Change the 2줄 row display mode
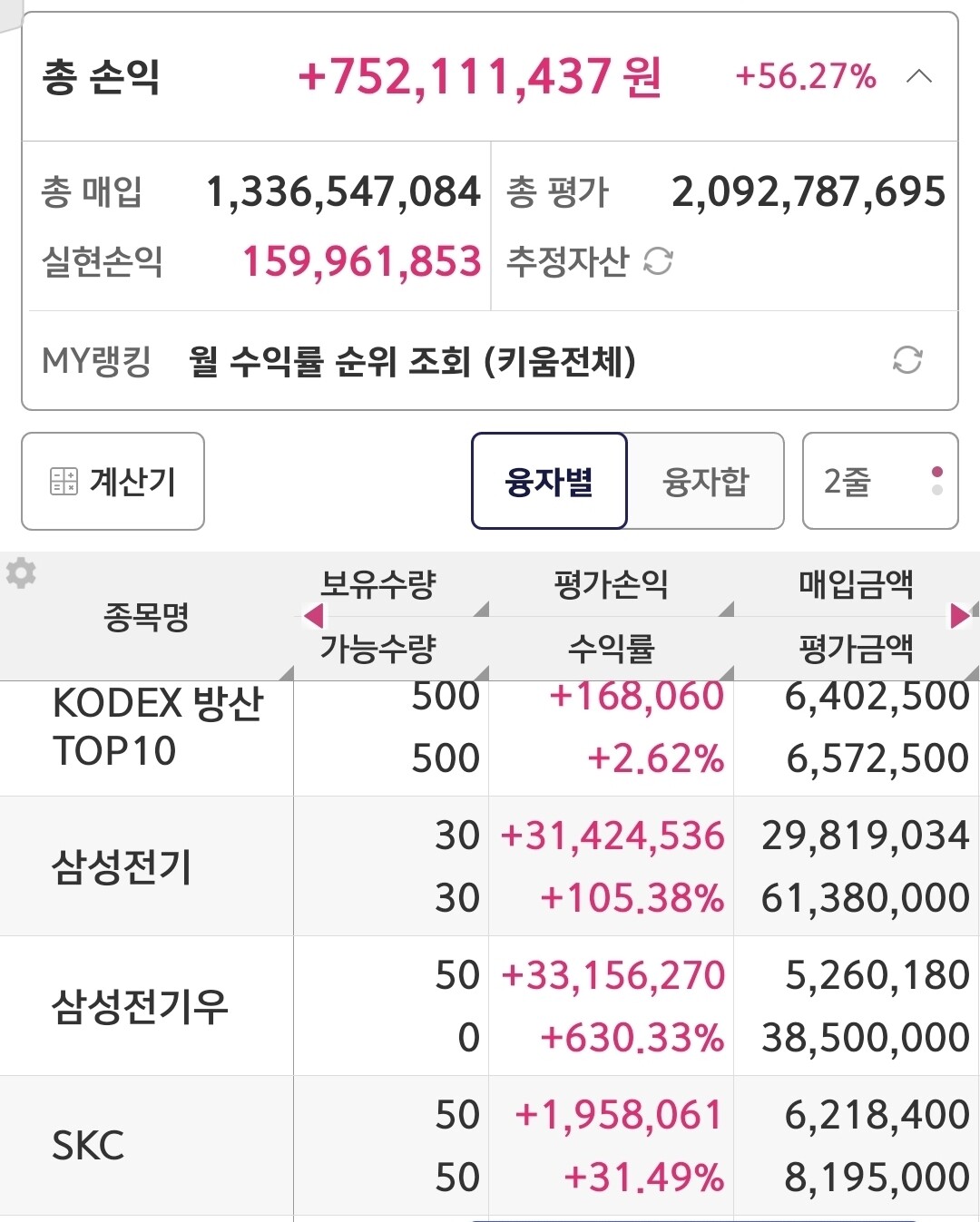This screenshot has width=980, height=1222. click(880, 481)
